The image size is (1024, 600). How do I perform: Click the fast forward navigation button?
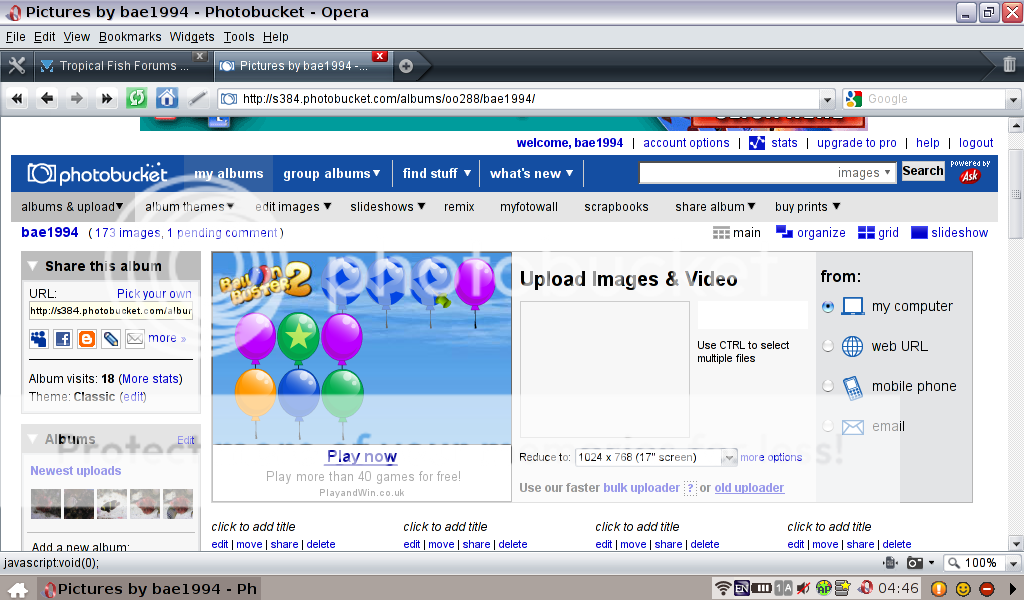coord(106,99)
